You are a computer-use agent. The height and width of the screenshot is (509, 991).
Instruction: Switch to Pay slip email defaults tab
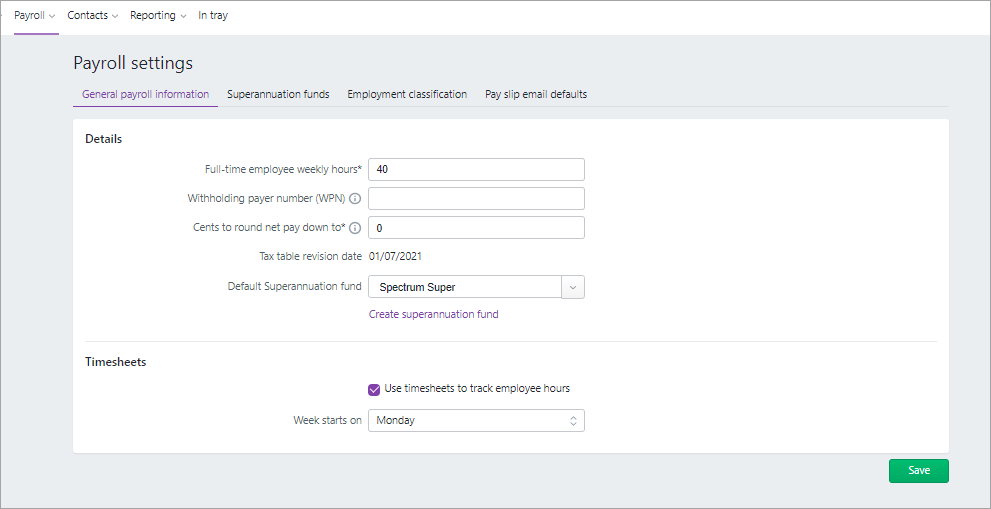pos(536,95)
